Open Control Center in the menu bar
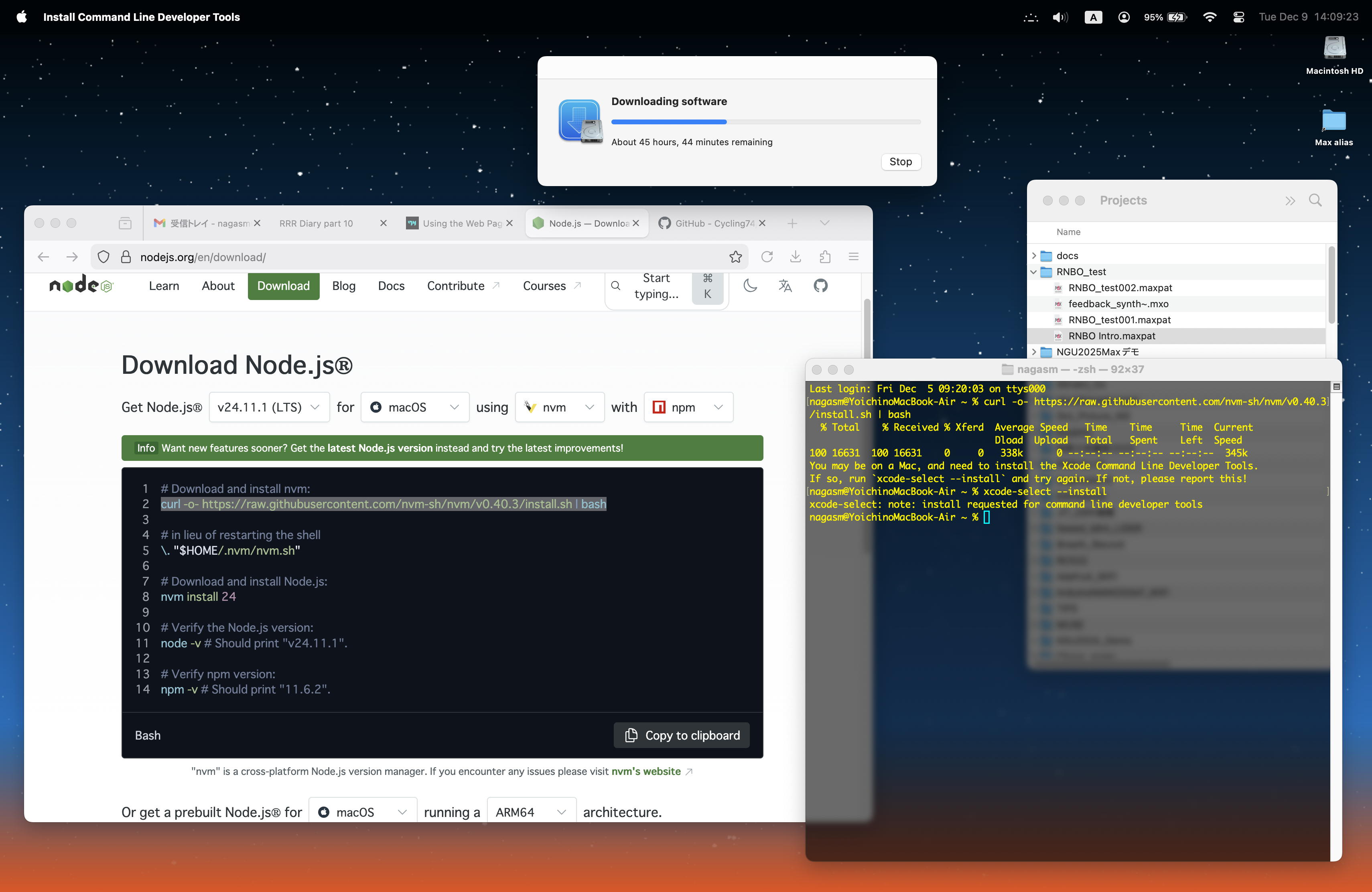 click(1238, 17)
